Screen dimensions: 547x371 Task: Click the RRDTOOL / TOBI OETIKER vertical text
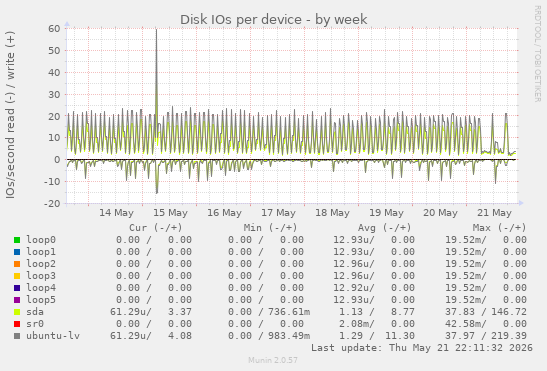[538, 53]
